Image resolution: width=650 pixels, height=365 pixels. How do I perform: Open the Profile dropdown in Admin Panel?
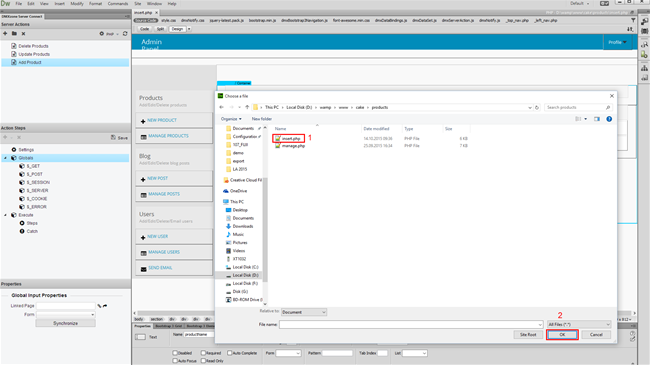click(x=617, y=42)
